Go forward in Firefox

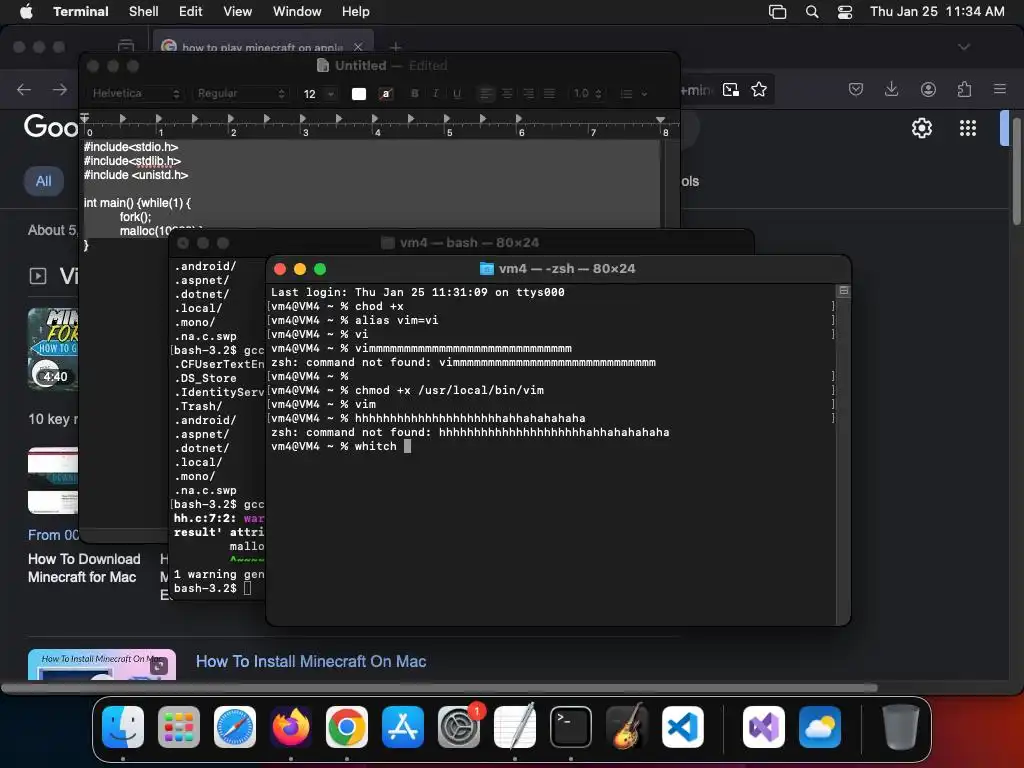(x=60, y=89)
